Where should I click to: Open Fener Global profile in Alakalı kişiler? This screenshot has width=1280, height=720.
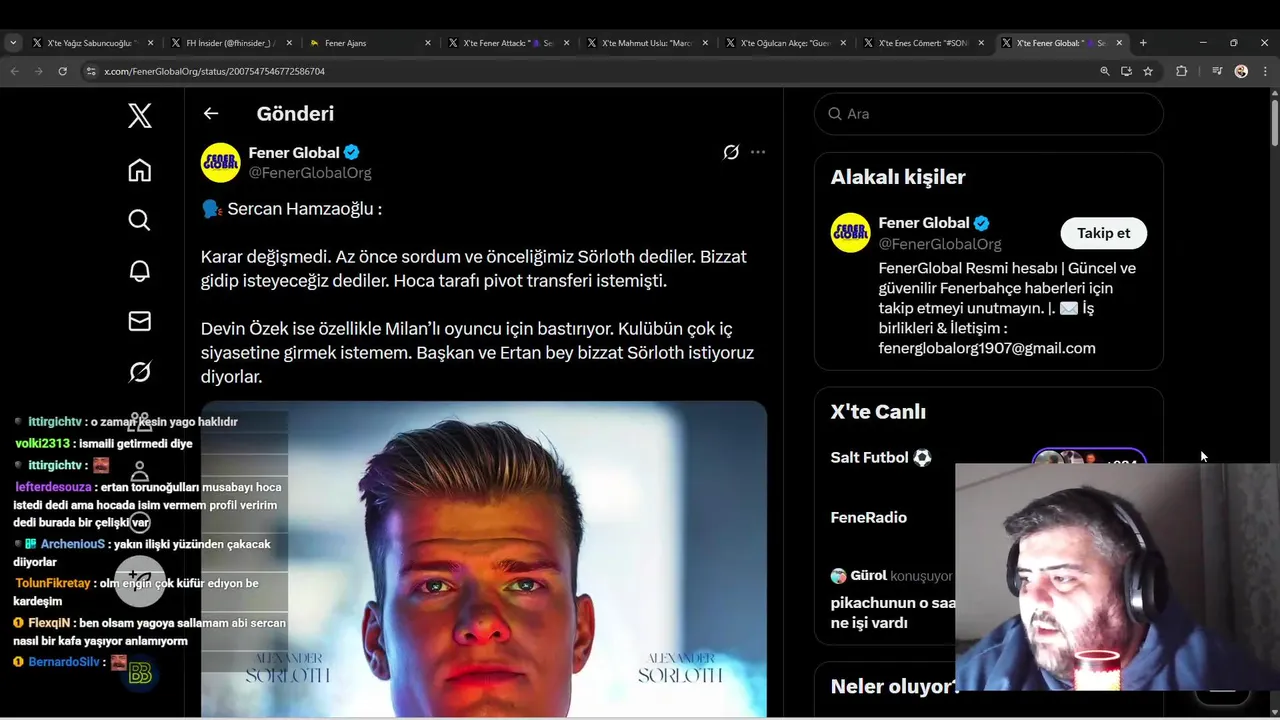tap(924, 223)
